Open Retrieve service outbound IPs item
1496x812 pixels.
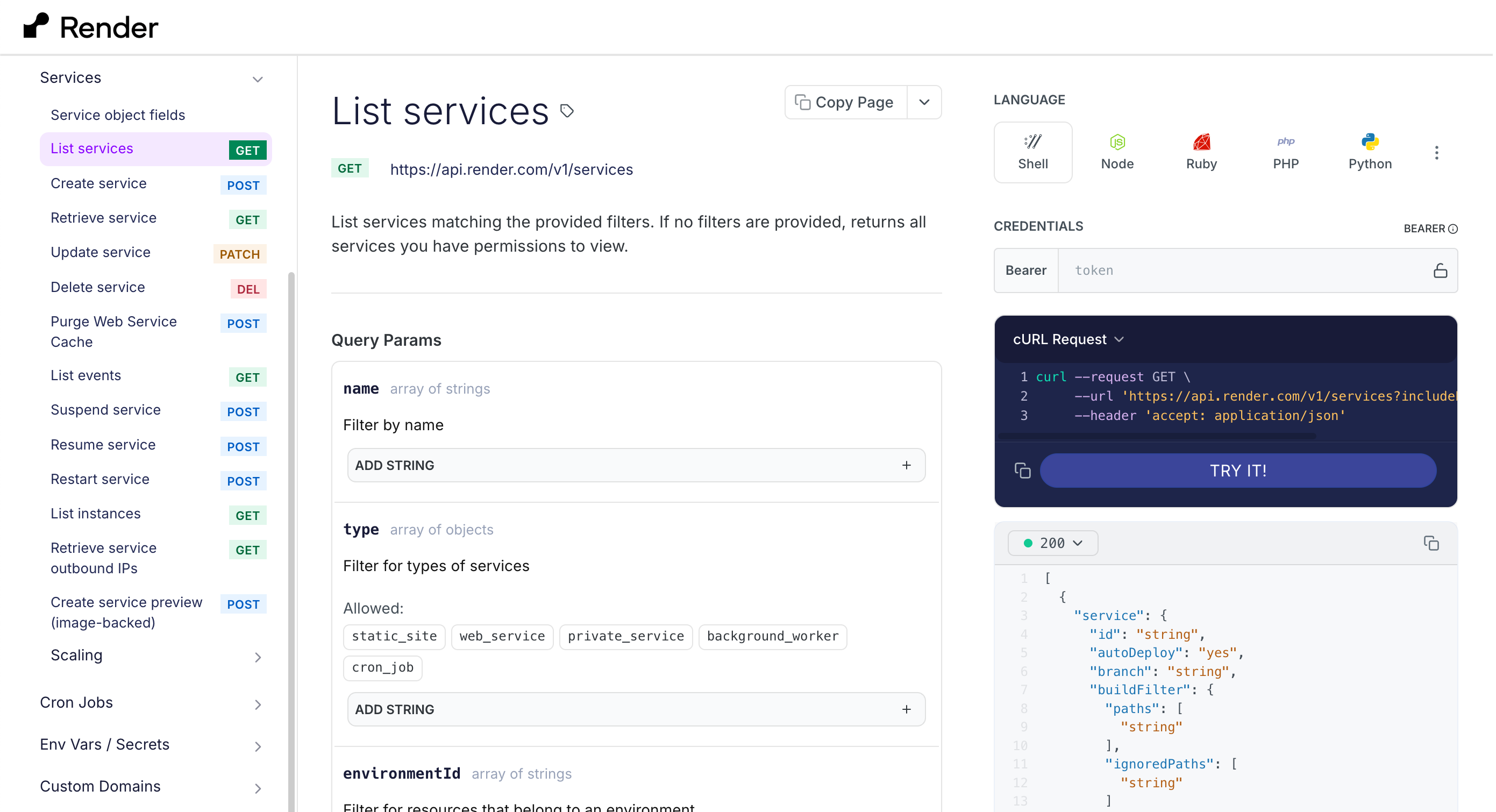tap(155, 559)
